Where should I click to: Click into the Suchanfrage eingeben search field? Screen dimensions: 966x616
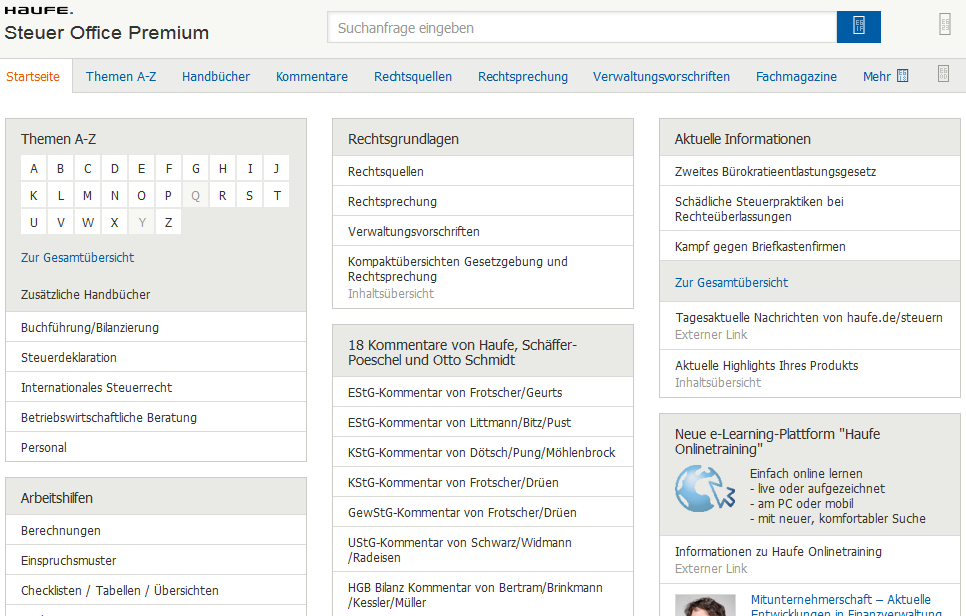click(582, 28)
